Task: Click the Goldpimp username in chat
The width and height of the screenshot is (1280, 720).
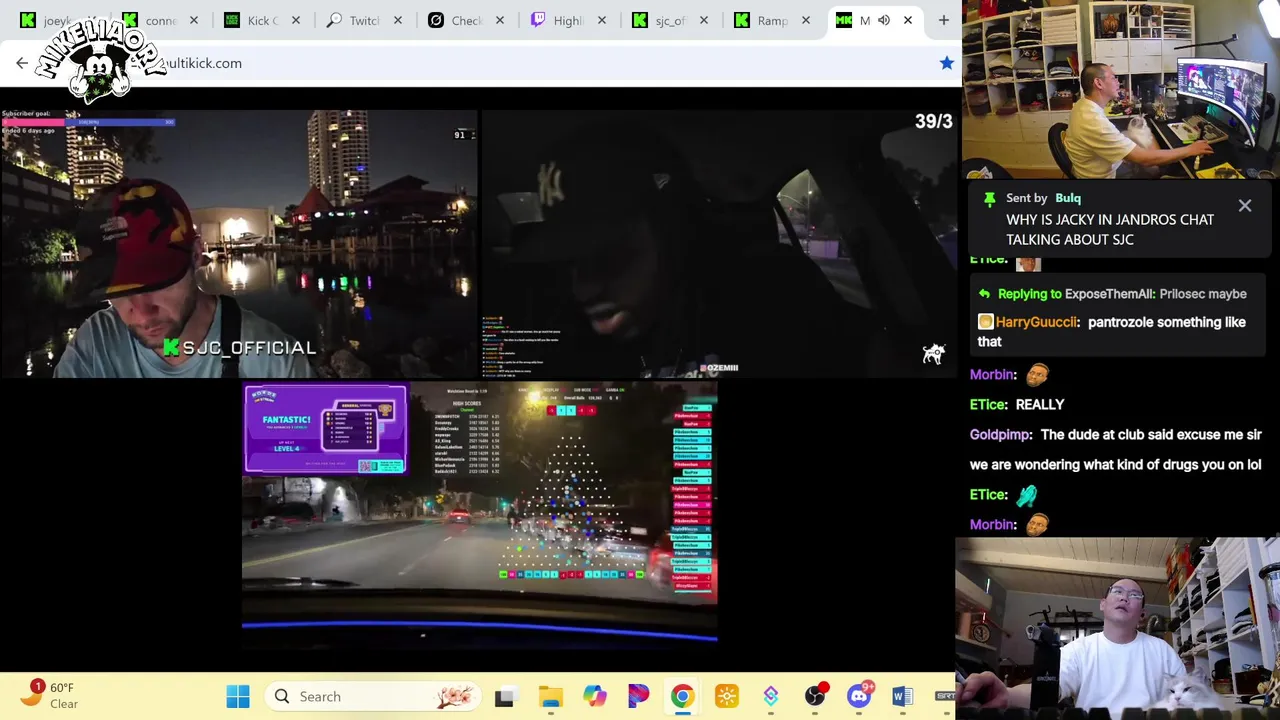Action: pos(1000,434)
